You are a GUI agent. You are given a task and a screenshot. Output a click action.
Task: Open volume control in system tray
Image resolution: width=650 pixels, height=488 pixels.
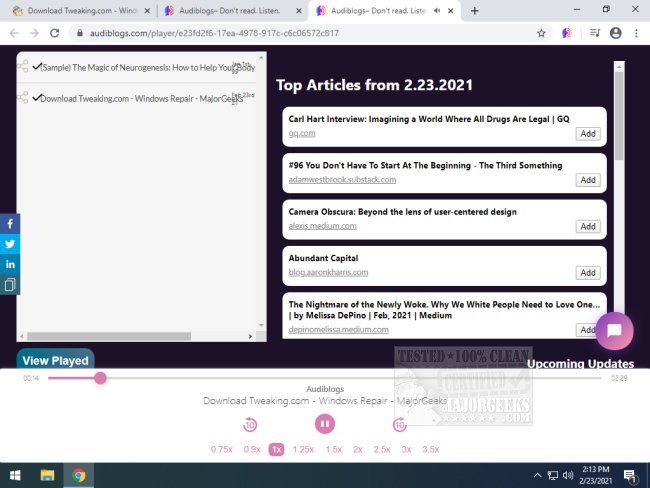point(568,475)
